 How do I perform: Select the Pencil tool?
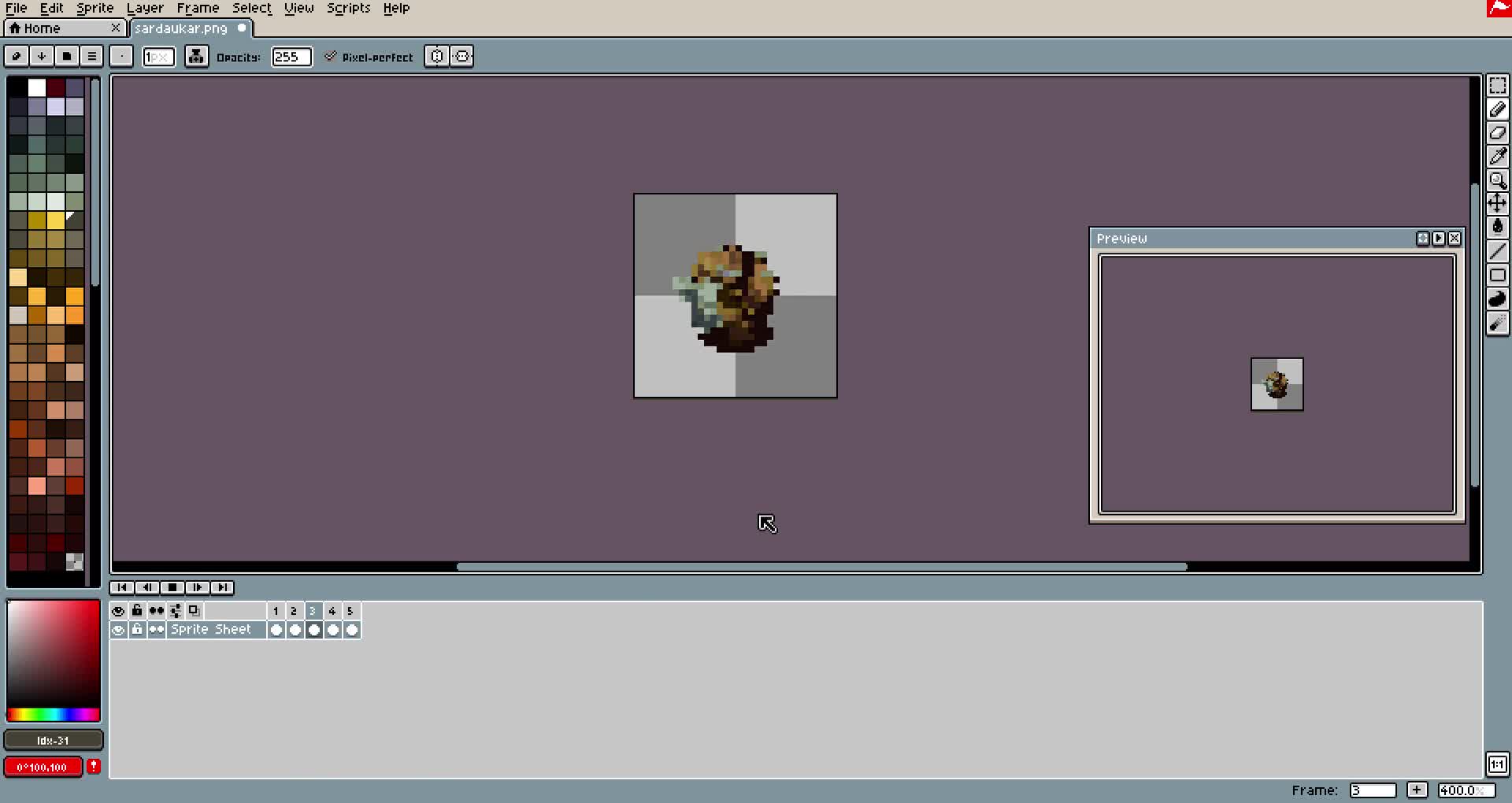coord(1499,110)
